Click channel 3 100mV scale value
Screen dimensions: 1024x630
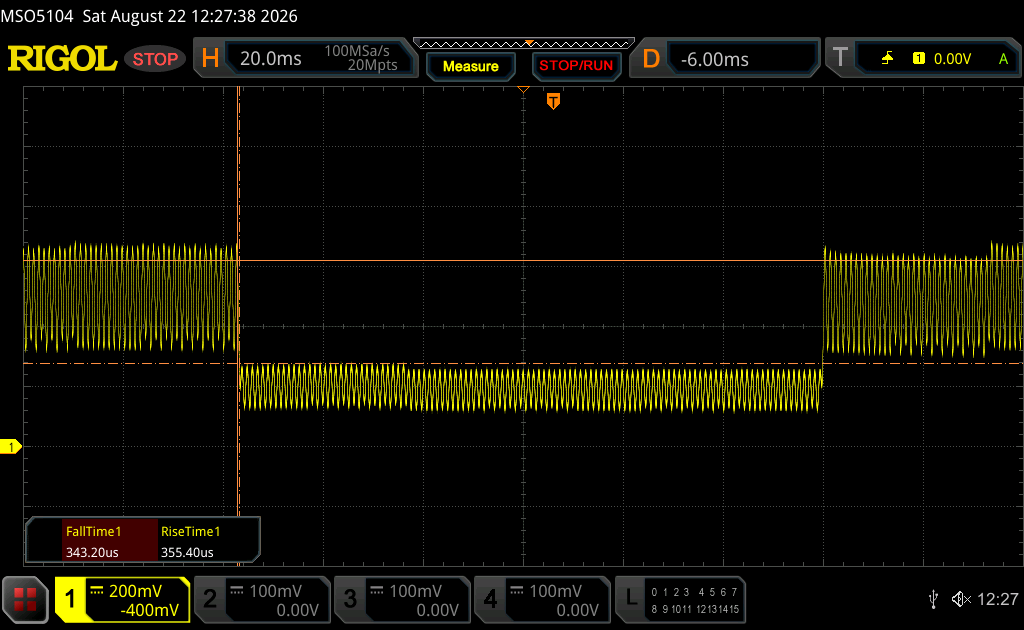pos(415,591)
